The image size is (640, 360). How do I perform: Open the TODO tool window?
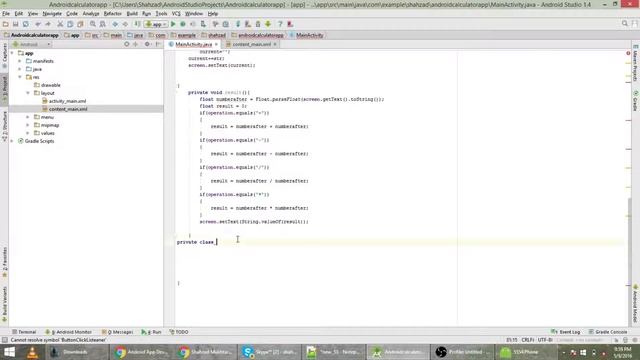tap(179, 332)
